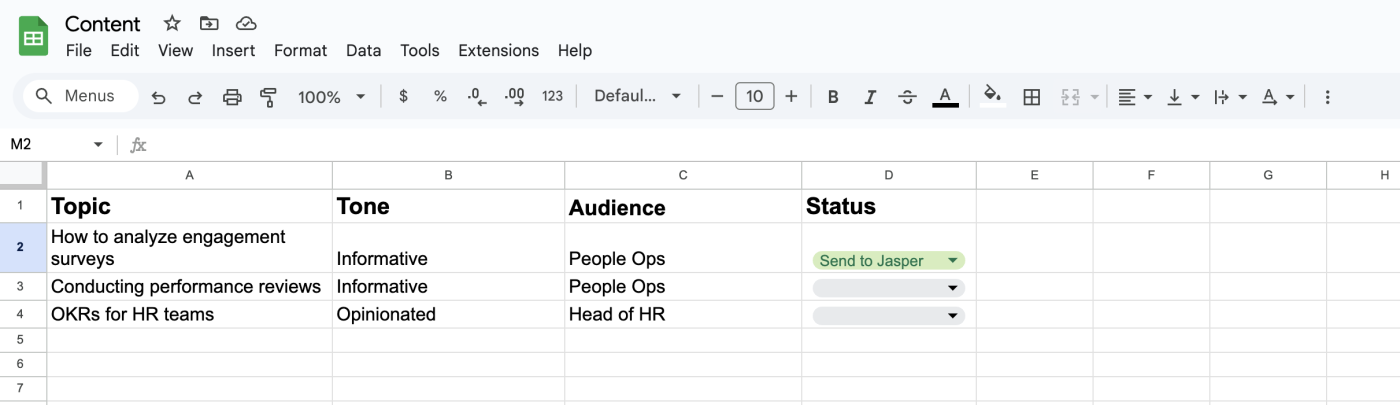The width and height of the screenshot is (1400, 405).
Task: Click the decrease decimal places icon
Action: point(477,97)
